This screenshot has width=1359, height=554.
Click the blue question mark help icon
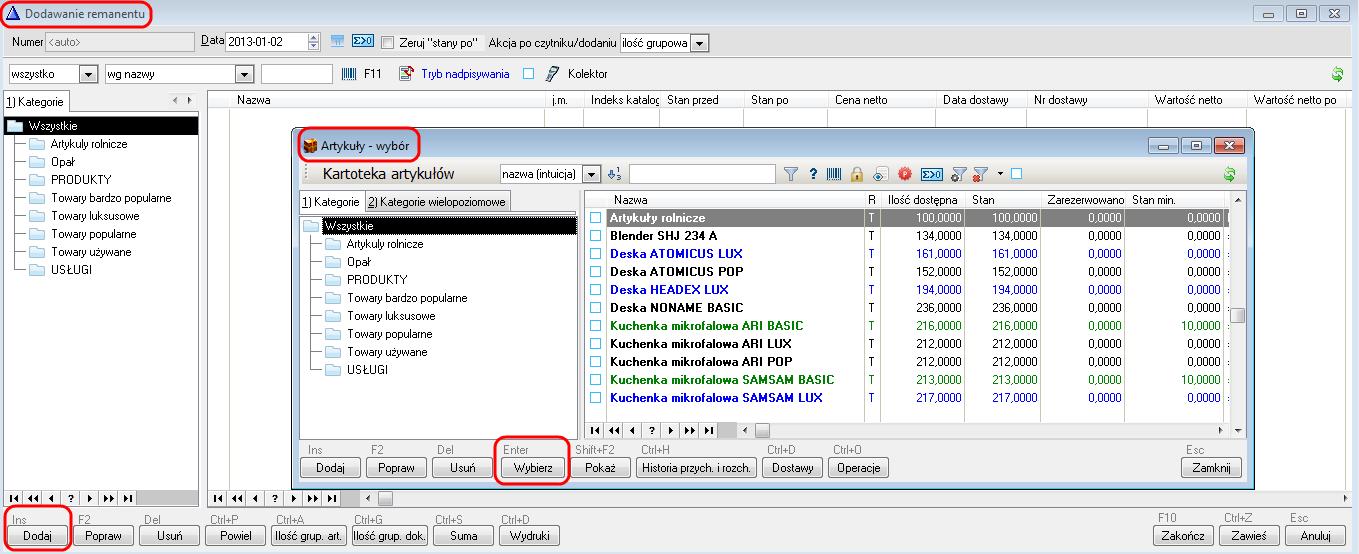[813, 174]
